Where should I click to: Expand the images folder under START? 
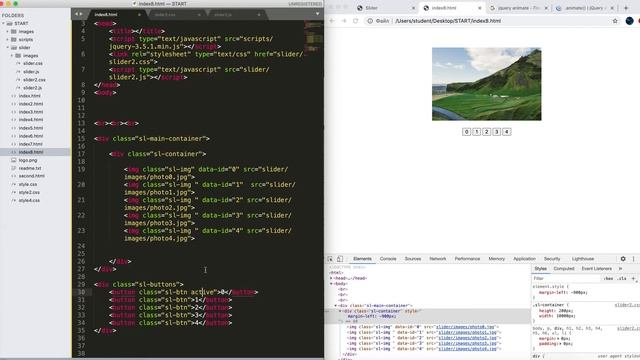coord(7,31)
